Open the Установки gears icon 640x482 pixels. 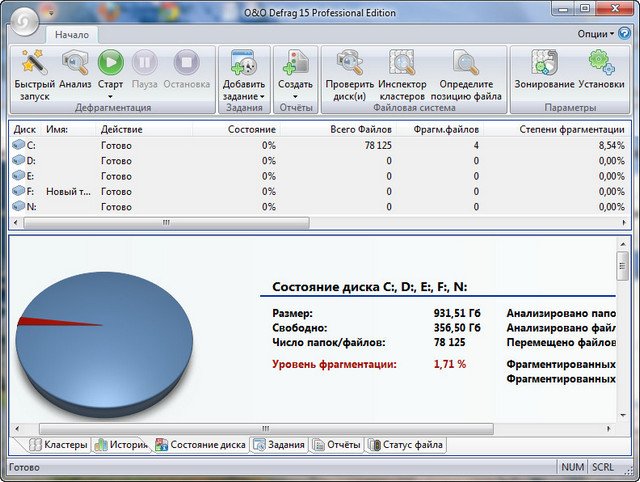tap(602, 62)
